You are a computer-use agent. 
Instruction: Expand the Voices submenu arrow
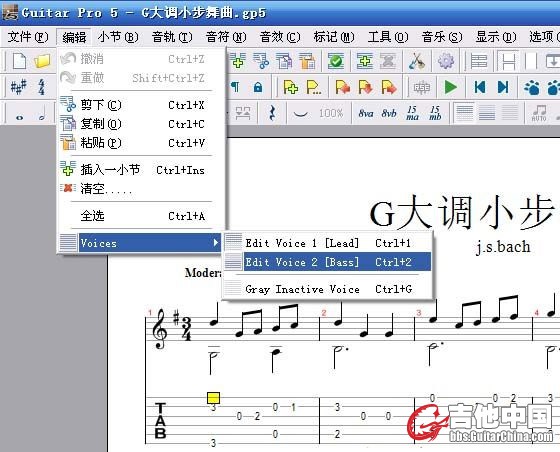(215, 242)
